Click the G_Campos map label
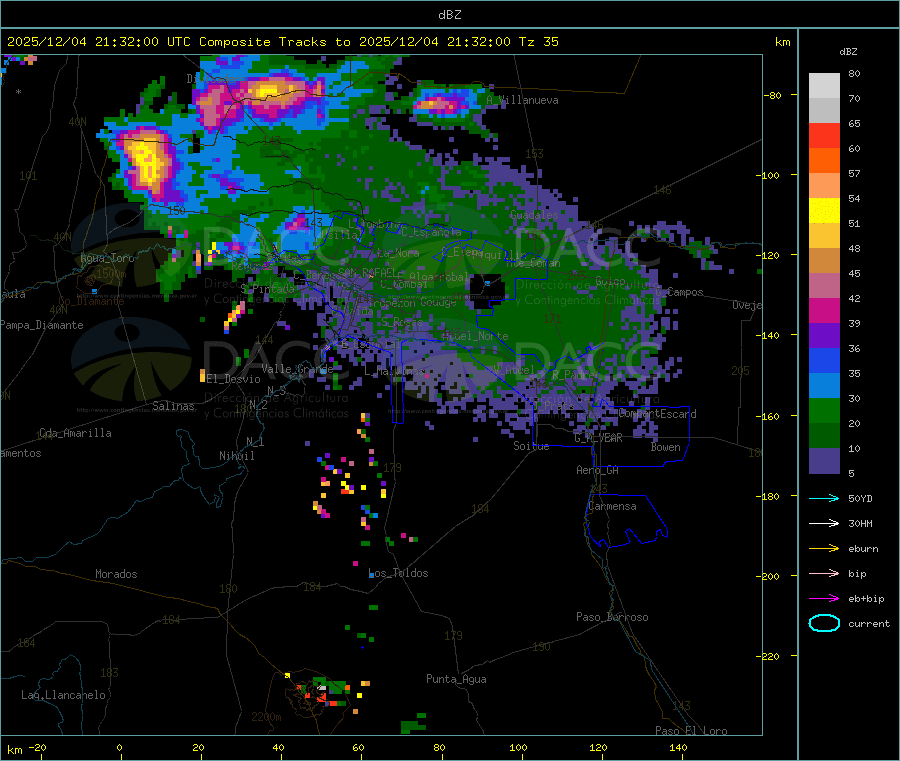The width and height of the screenshot is (900, 761). [x=680, y=292]
